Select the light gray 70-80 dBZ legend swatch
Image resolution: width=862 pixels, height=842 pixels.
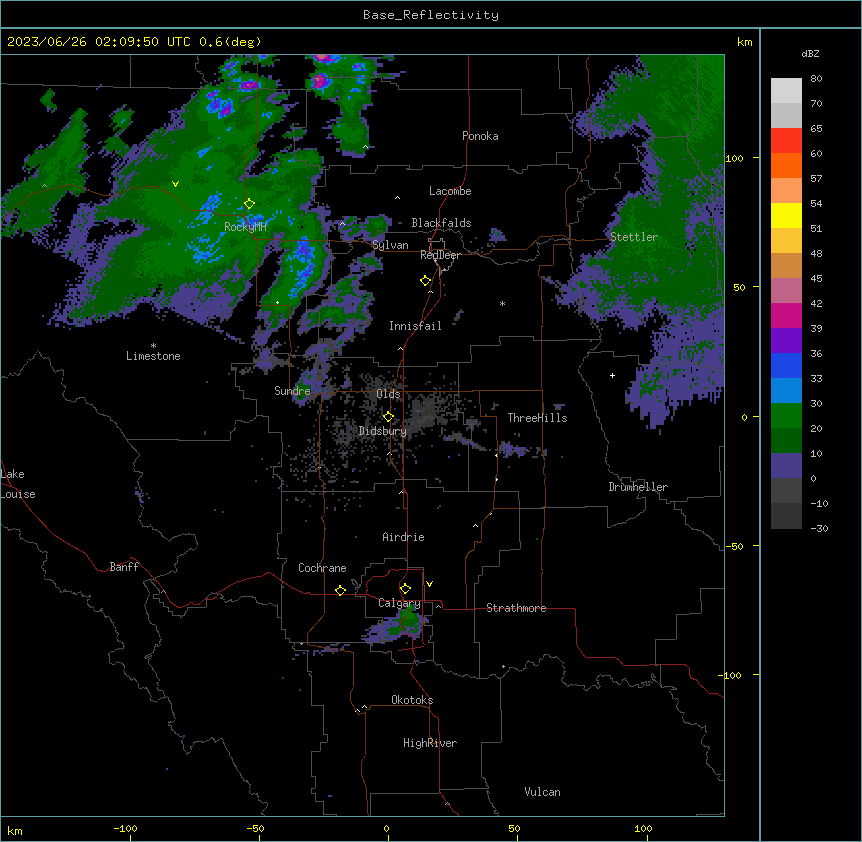coord(786,91)
